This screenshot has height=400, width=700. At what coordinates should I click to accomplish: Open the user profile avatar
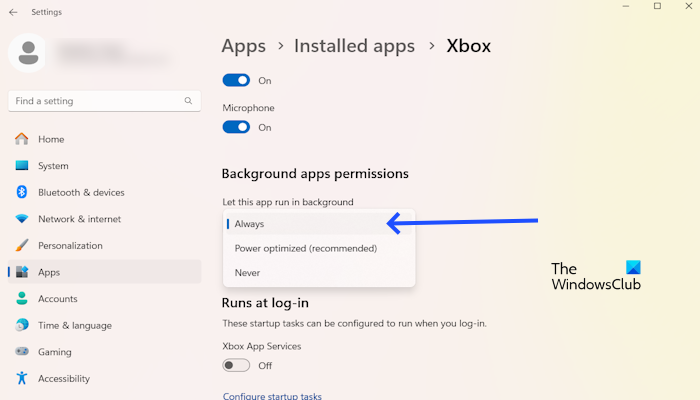(28, 53)
